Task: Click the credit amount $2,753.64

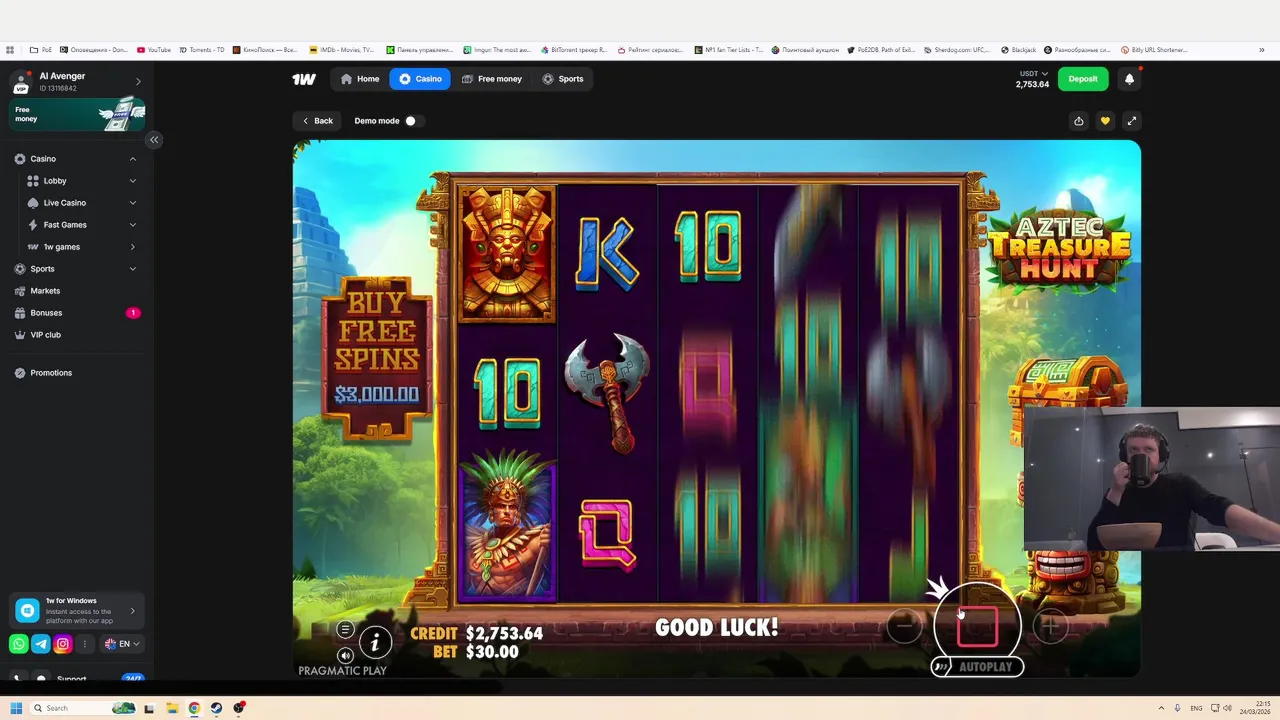Action: pyautogui.click(x=504, y=633)
